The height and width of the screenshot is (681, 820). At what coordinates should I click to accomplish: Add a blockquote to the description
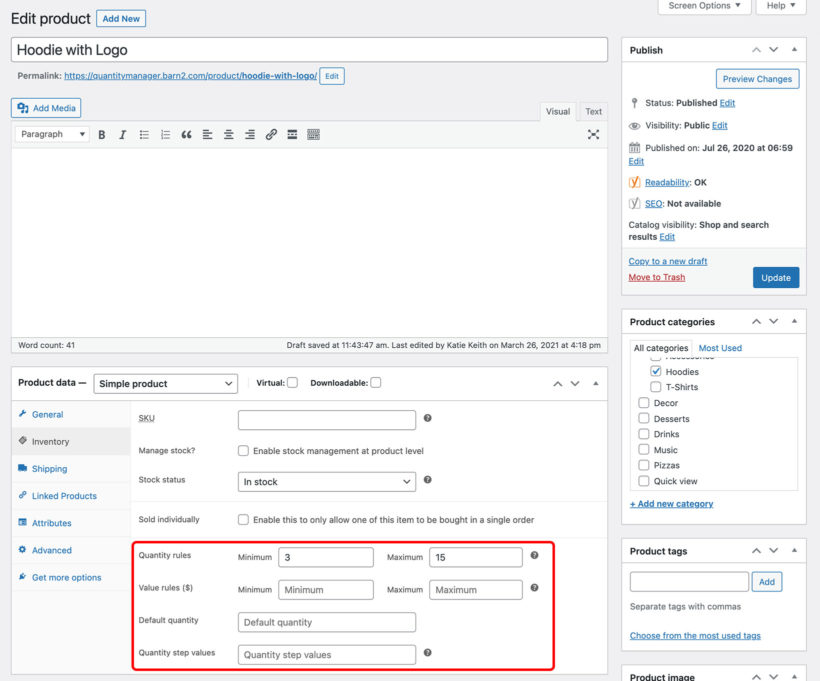pyautogui.click(x=187, y=134)
